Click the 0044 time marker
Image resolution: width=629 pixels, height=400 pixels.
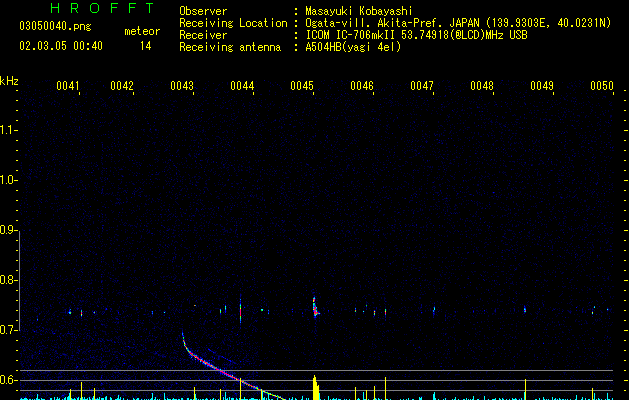coord(242,86)
